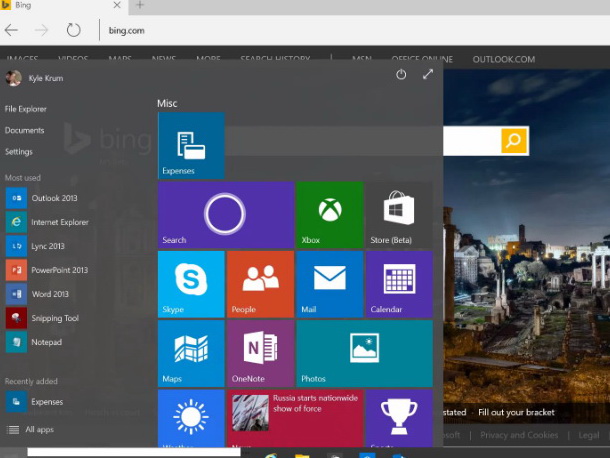Open the Sports trophy tile
Screen dimensions: 610x458
pyautogui.click(x=399, y=418)
